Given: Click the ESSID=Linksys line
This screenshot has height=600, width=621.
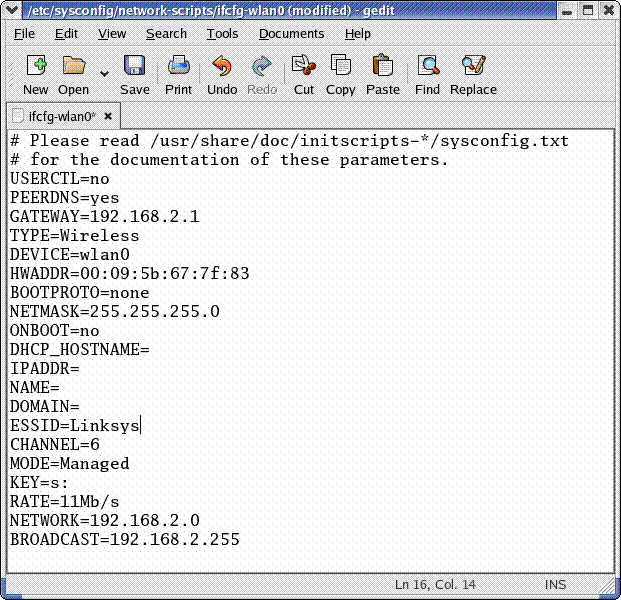Looking at the screenshot, I should pos(75,426).
